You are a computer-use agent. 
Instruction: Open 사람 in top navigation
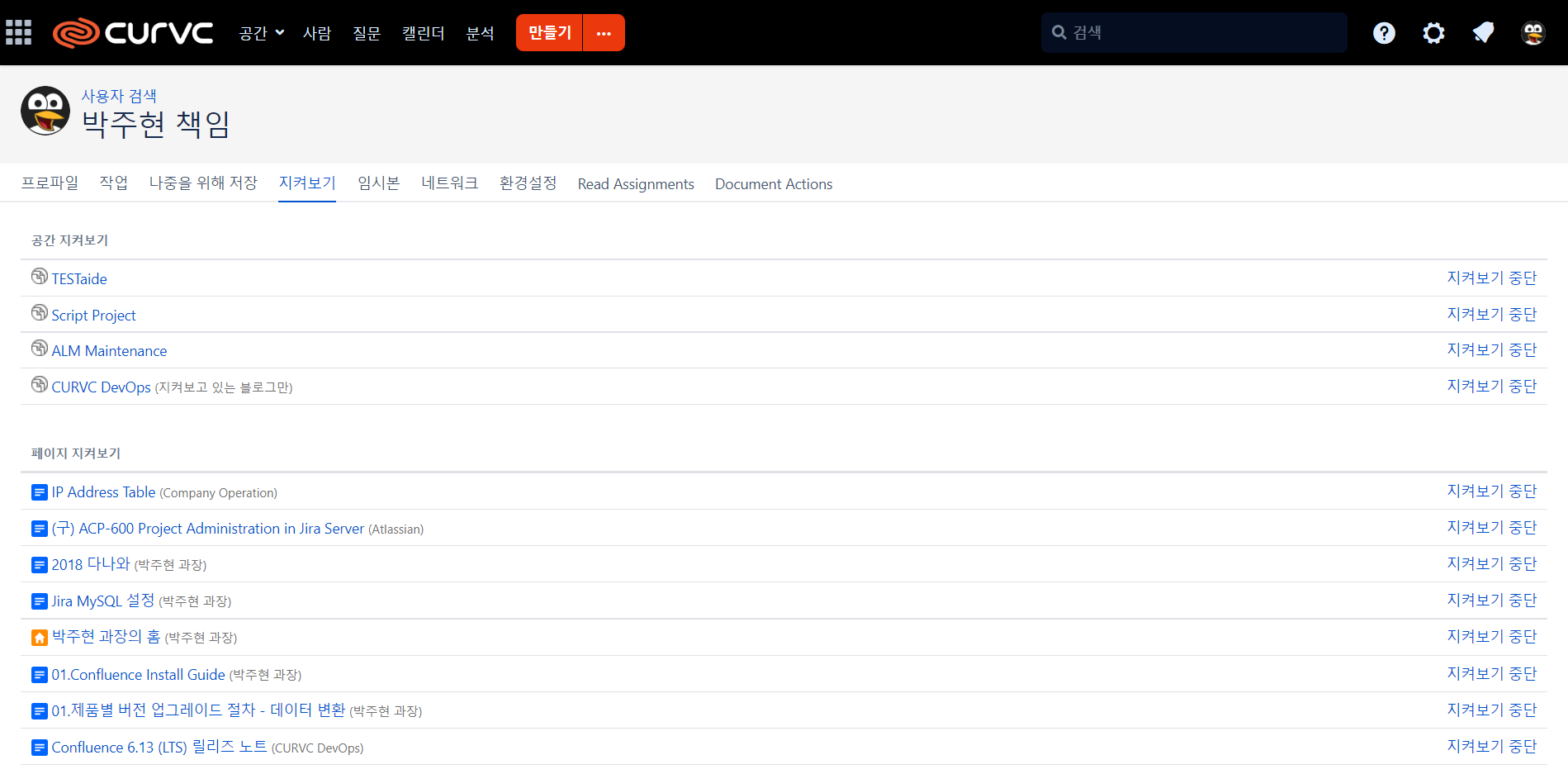(x=317, y=33)
